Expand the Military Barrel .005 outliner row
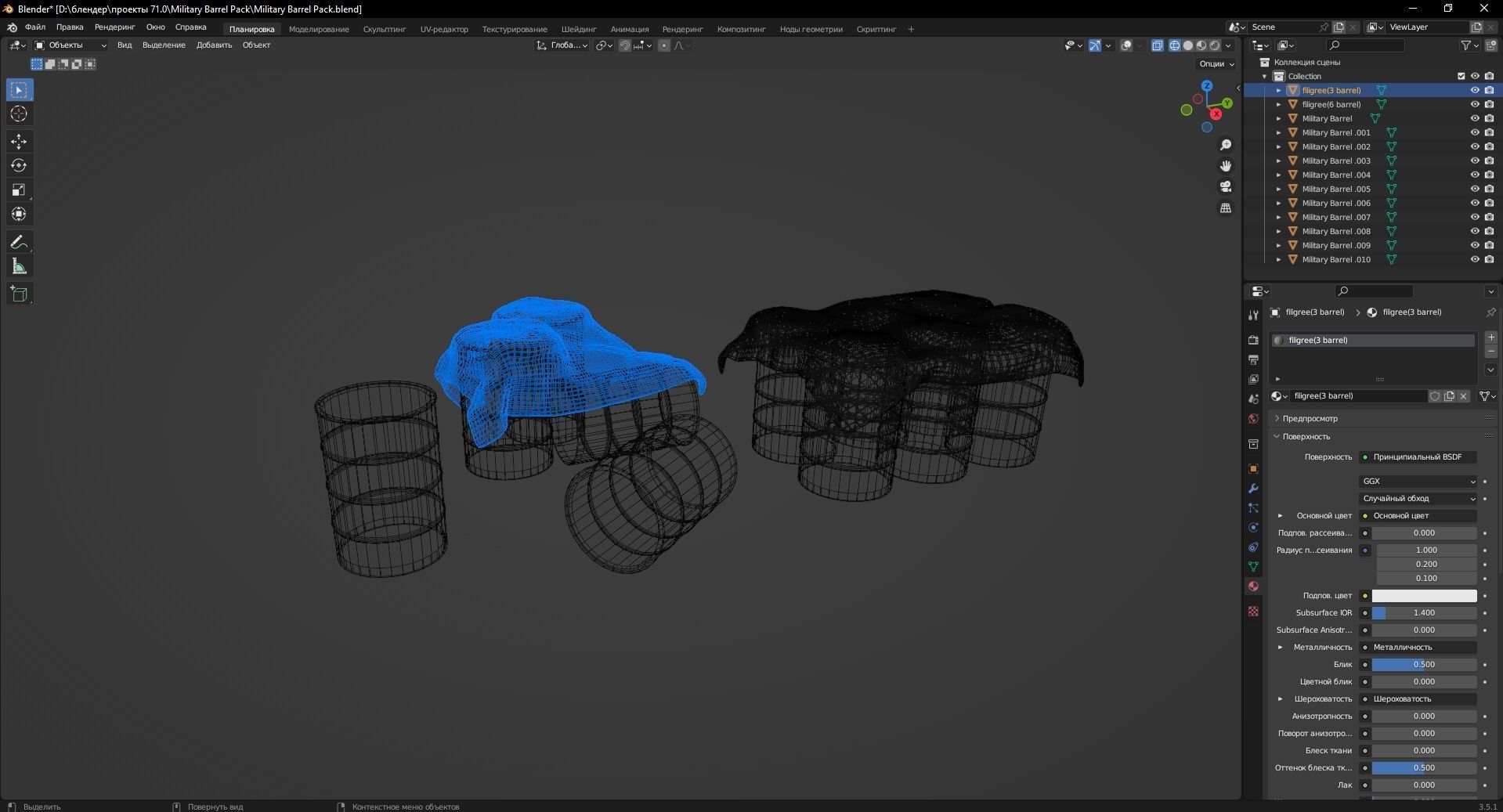 pos(1279,189)
